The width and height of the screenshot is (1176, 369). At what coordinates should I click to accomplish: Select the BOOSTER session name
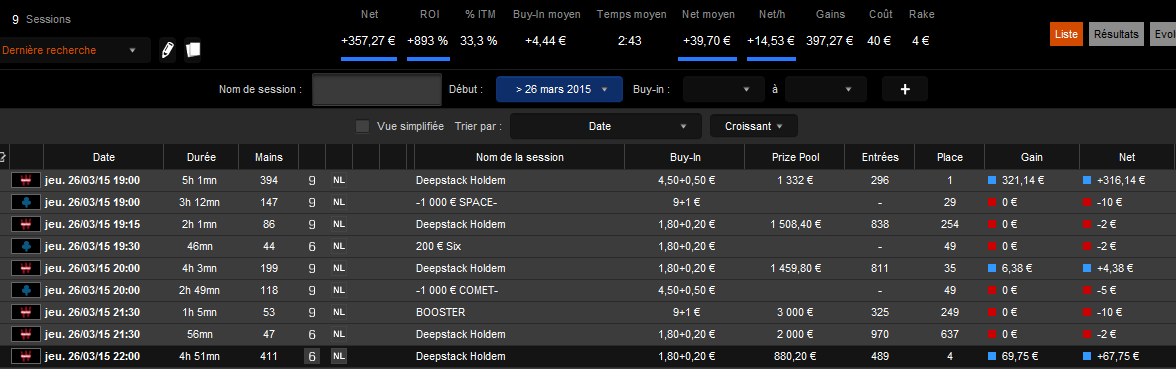[x=441, y=312]
